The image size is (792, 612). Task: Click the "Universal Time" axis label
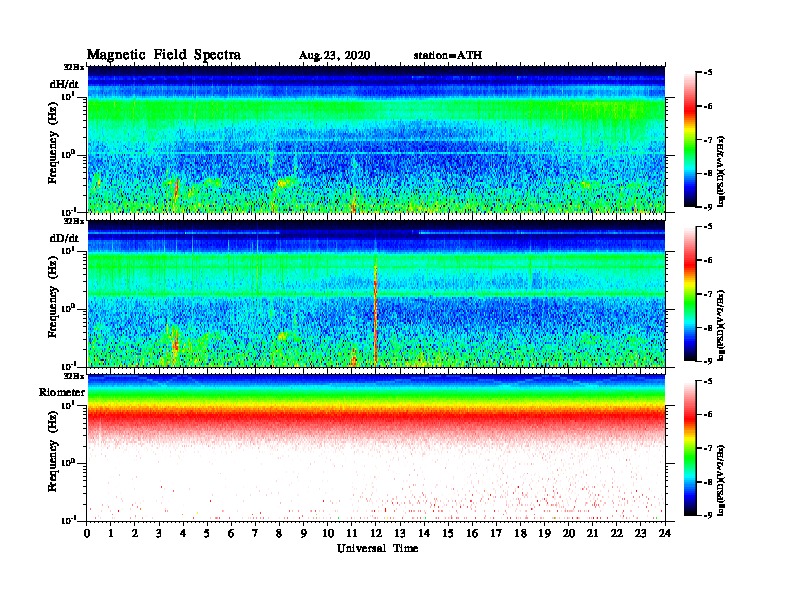[377, 548]
